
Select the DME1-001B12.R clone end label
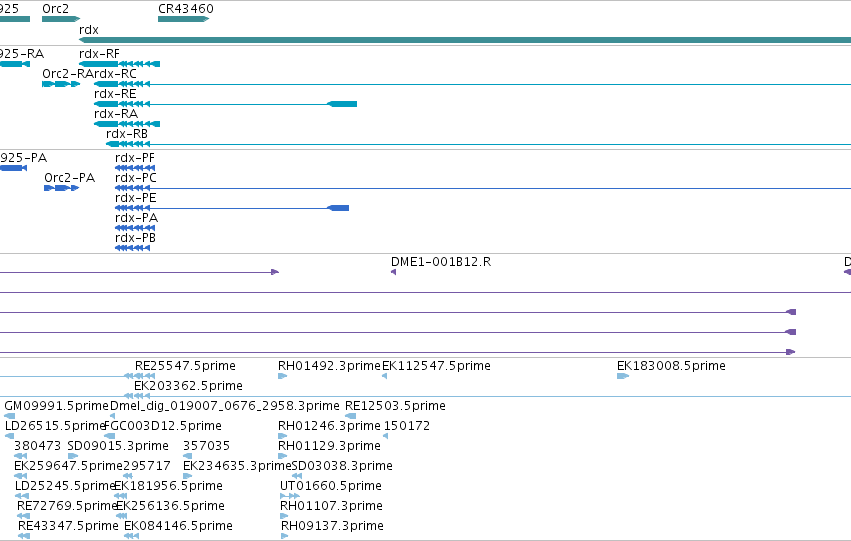pyautogui.click(x=441, y=262)
